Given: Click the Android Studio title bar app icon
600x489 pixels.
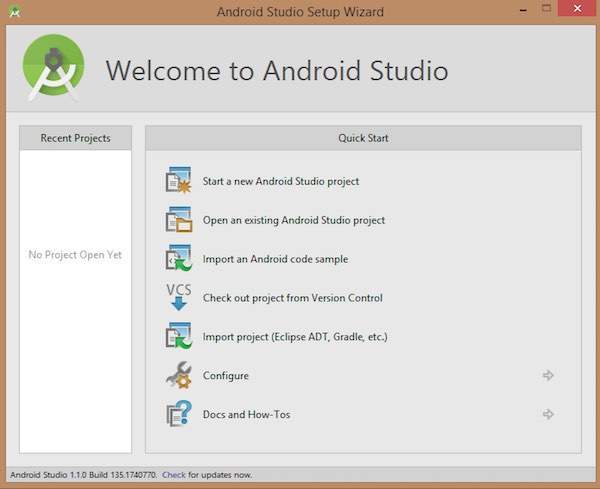Looking at the screenshot, I should (15, 11).
